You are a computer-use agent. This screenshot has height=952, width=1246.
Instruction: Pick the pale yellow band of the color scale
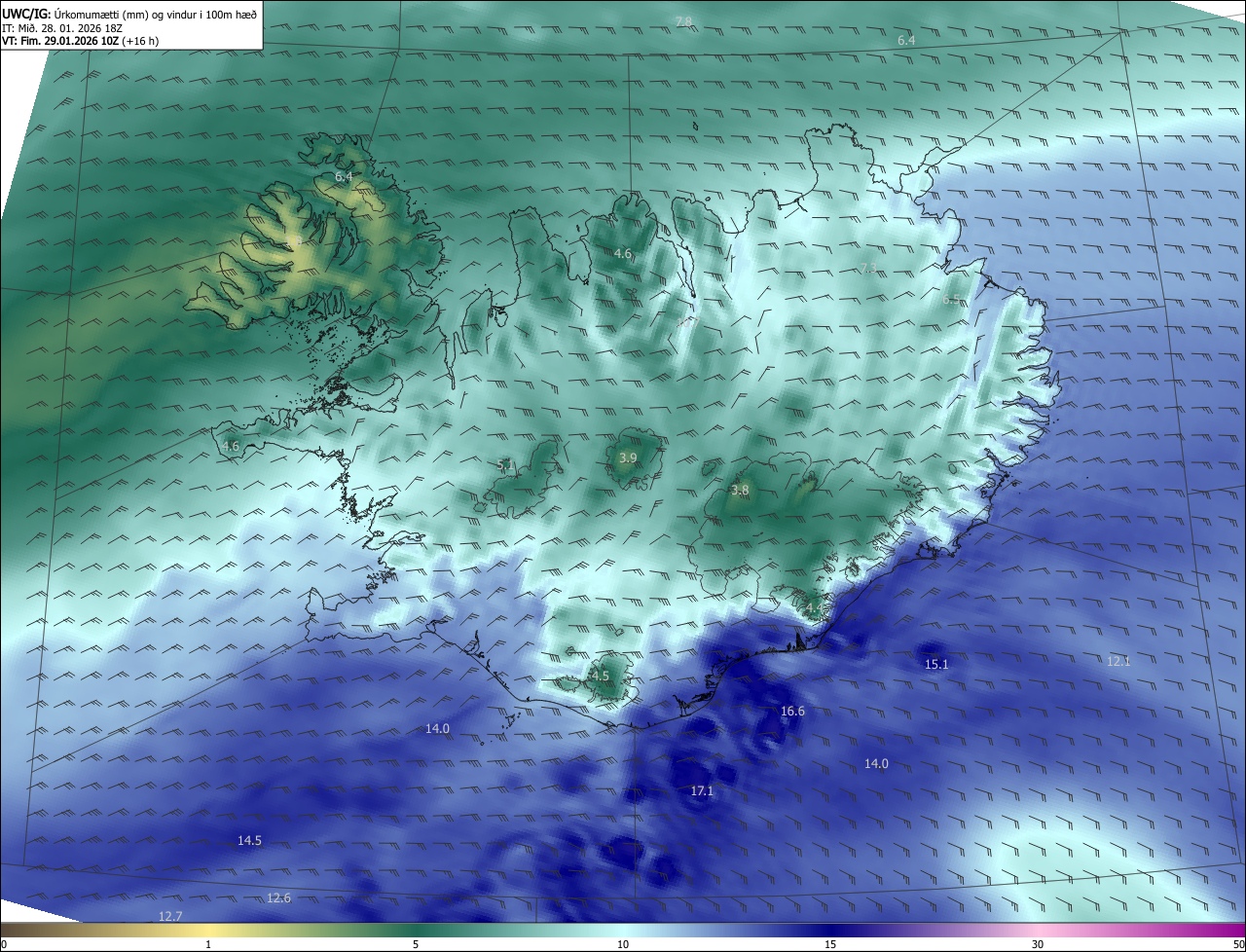tap(208, 930)
